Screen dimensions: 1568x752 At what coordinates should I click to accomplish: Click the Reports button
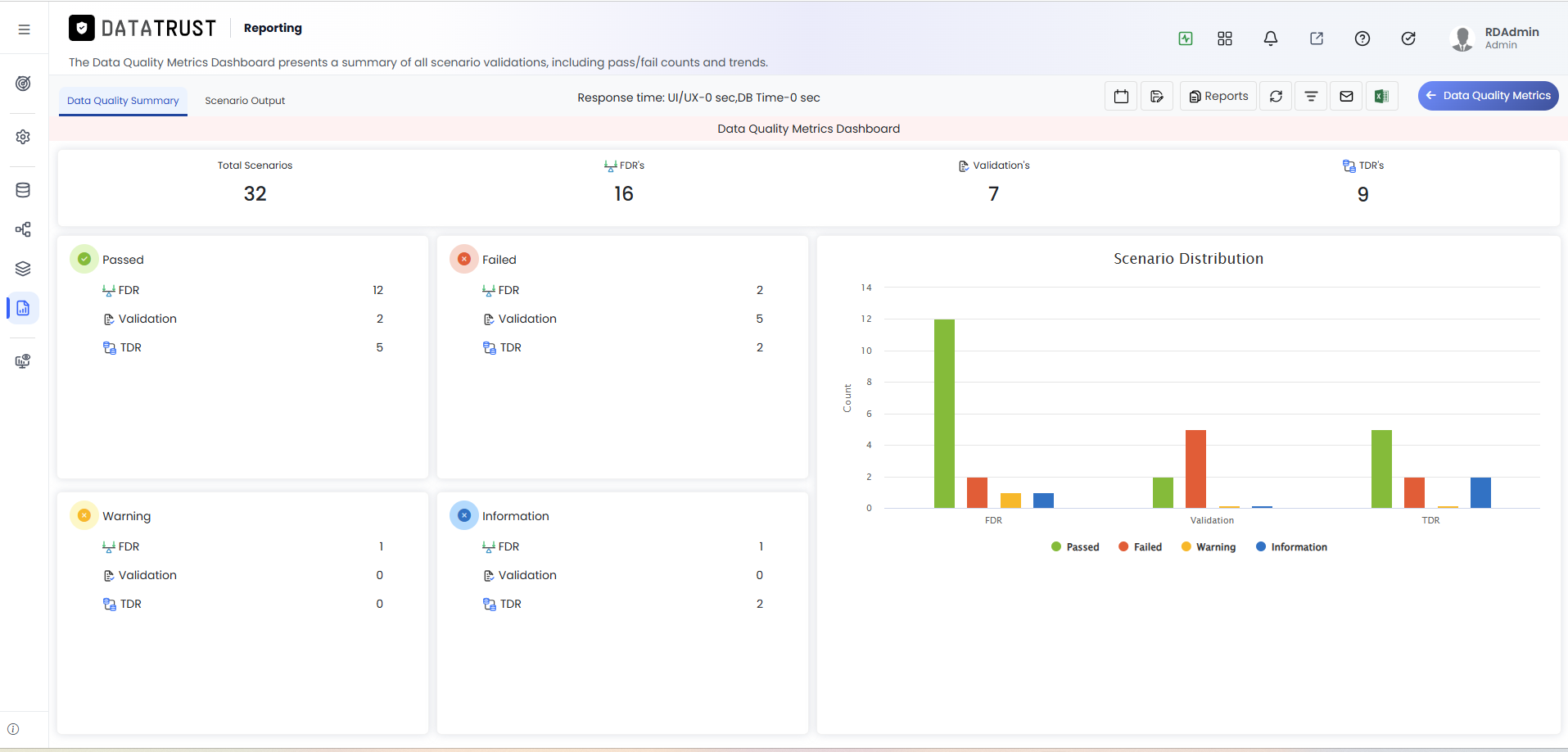[x=1218, y=96]
